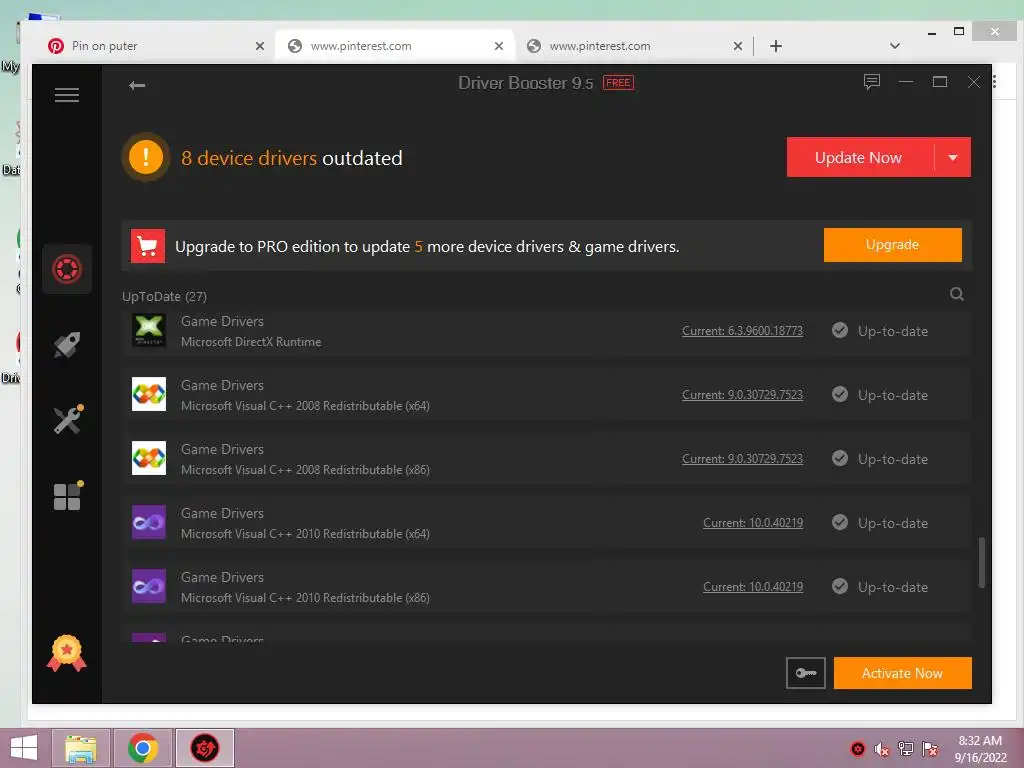Open Visual C++ 2008 (x64) version link
Viewport: 1024px width, 768px height.
(x=743, y=395)
